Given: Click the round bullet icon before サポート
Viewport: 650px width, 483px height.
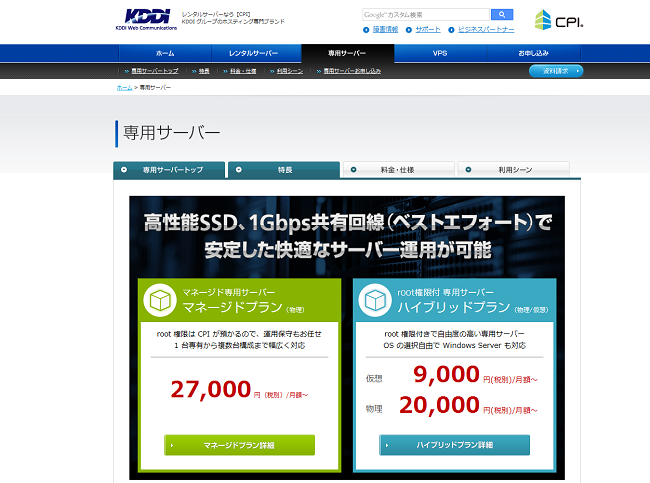Looking at the screenshot, I should click(x=409, y=30).
